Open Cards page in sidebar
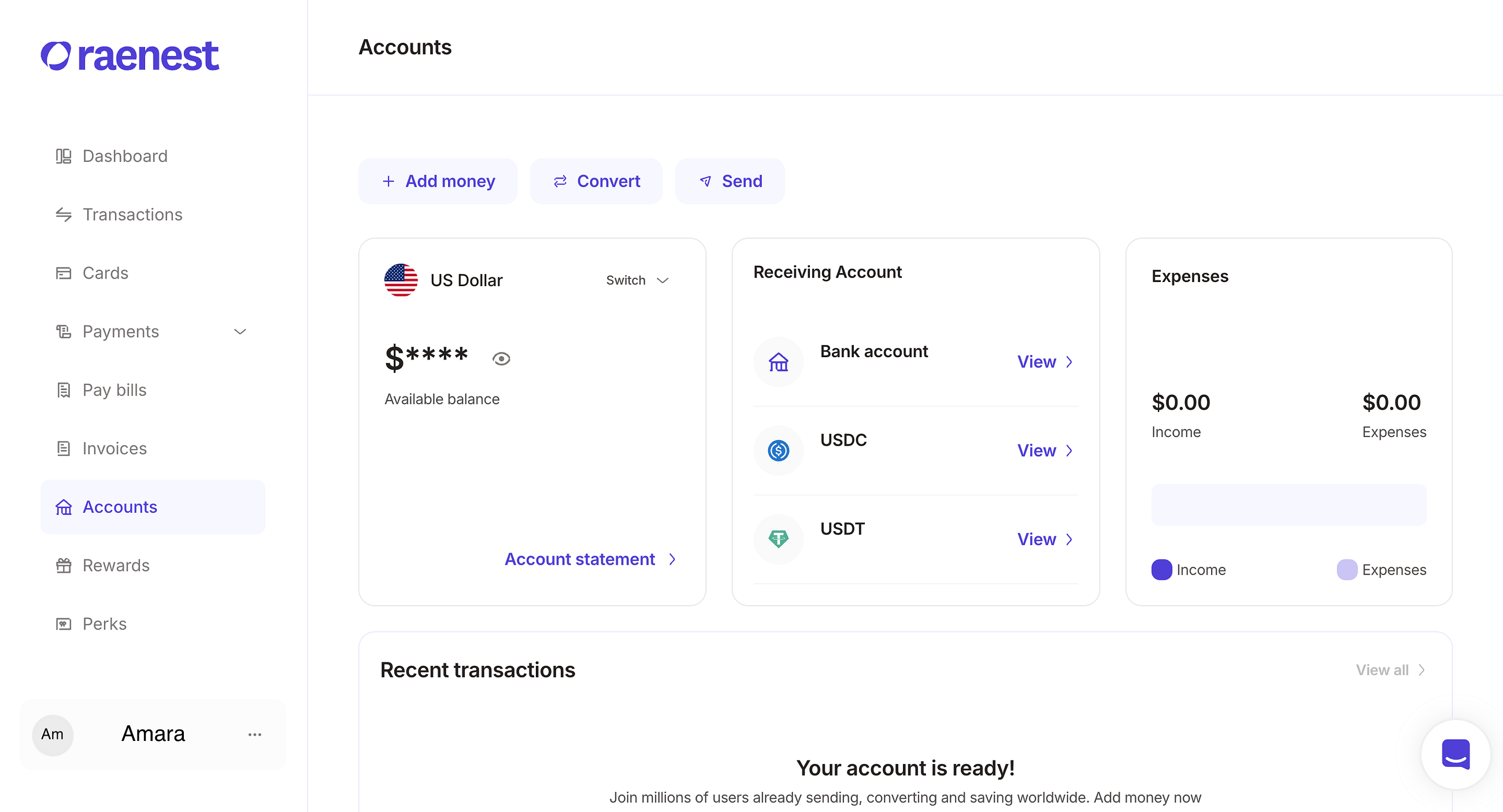Viewport: 1503px width, 812px height. pyautogui.click(x=153, y=273)
